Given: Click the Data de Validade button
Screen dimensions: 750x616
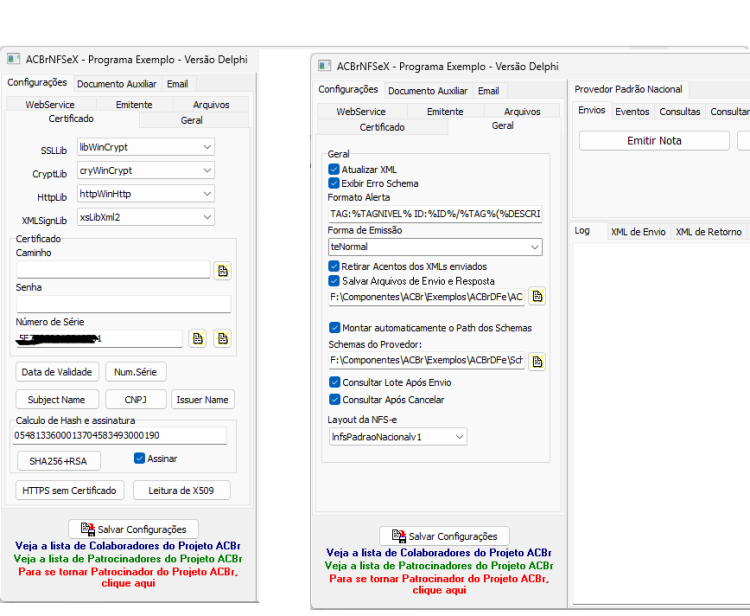Looking at the screenshot, I should 57,372.
